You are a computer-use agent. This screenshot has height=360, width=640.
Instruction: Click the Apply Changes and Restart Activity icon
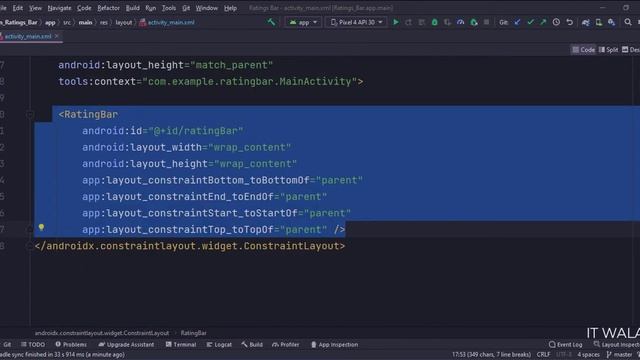click(x=409, y=22)
